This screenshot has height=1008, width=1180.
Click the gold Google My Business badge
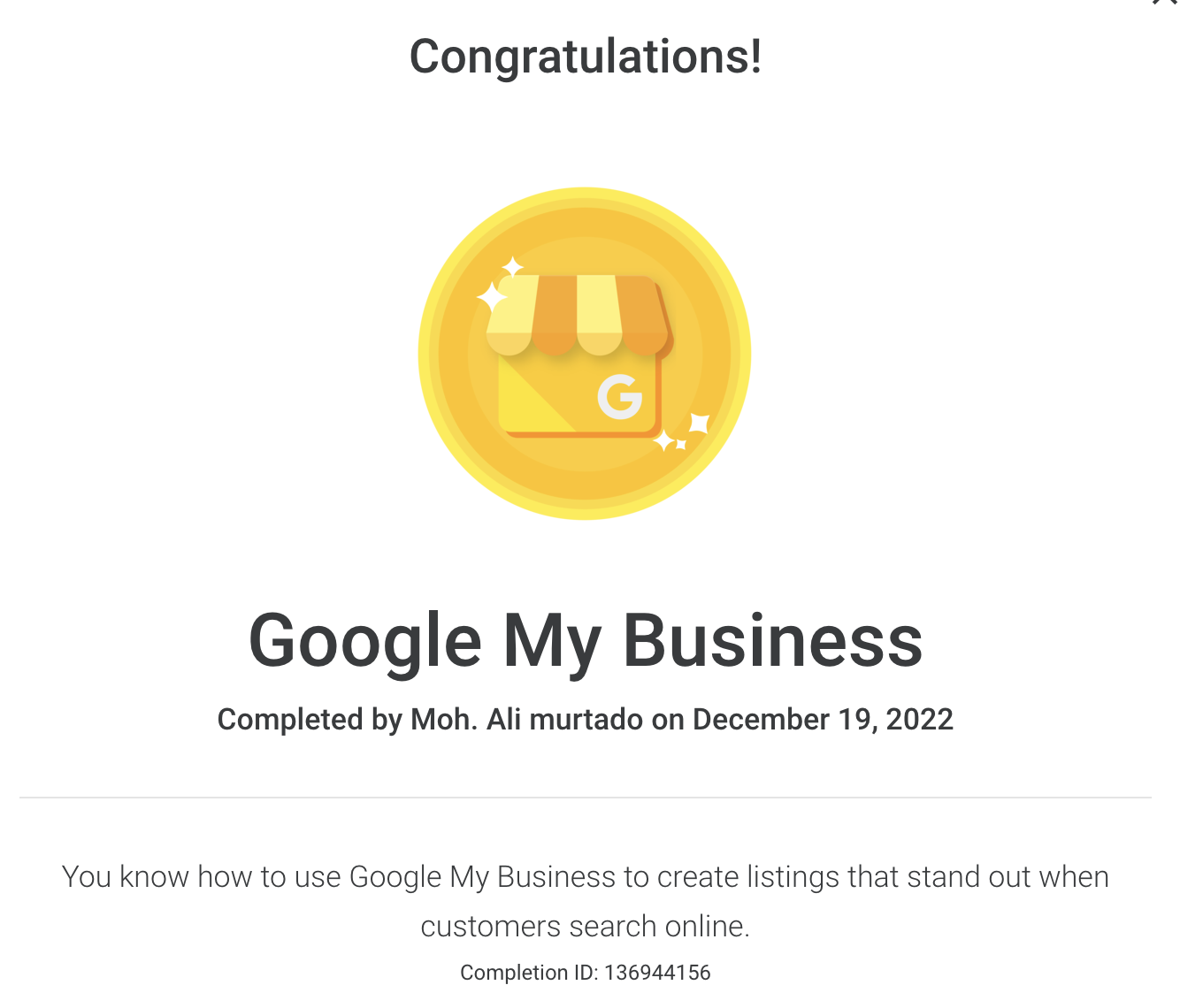coord(585,353)
